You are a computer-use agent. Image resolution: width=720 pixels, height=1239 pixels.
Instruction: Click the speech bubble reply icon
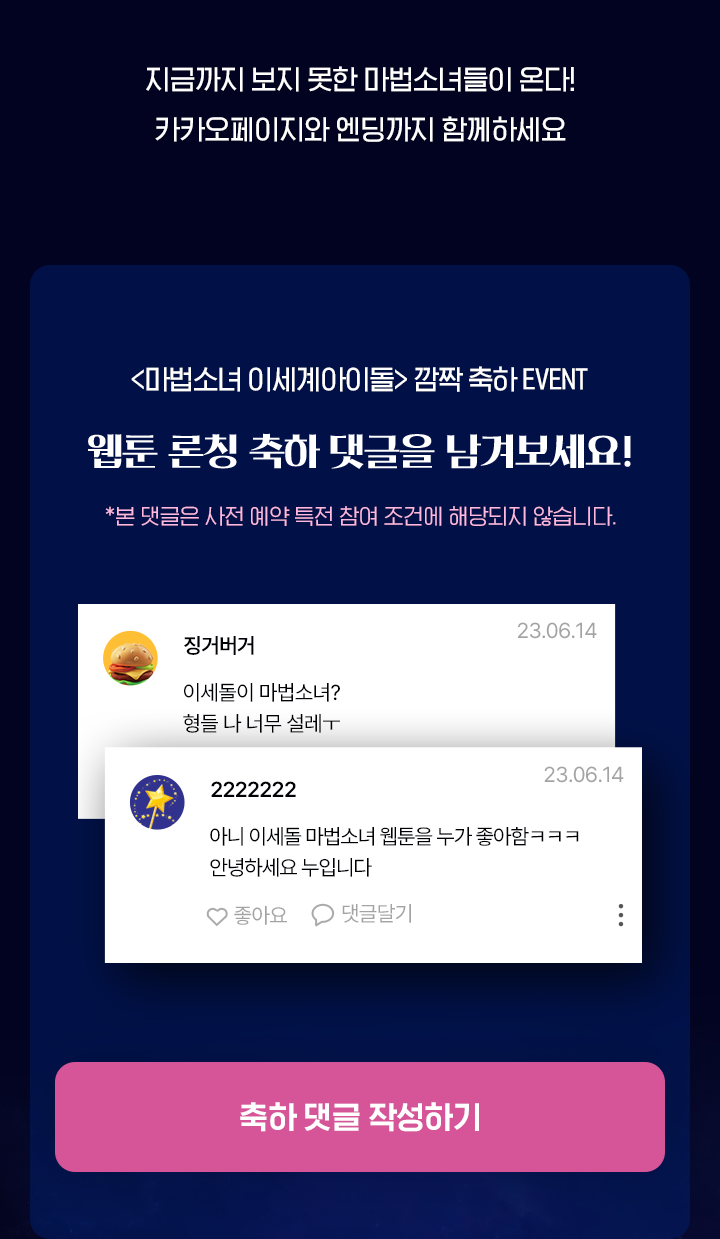[322, 915]
